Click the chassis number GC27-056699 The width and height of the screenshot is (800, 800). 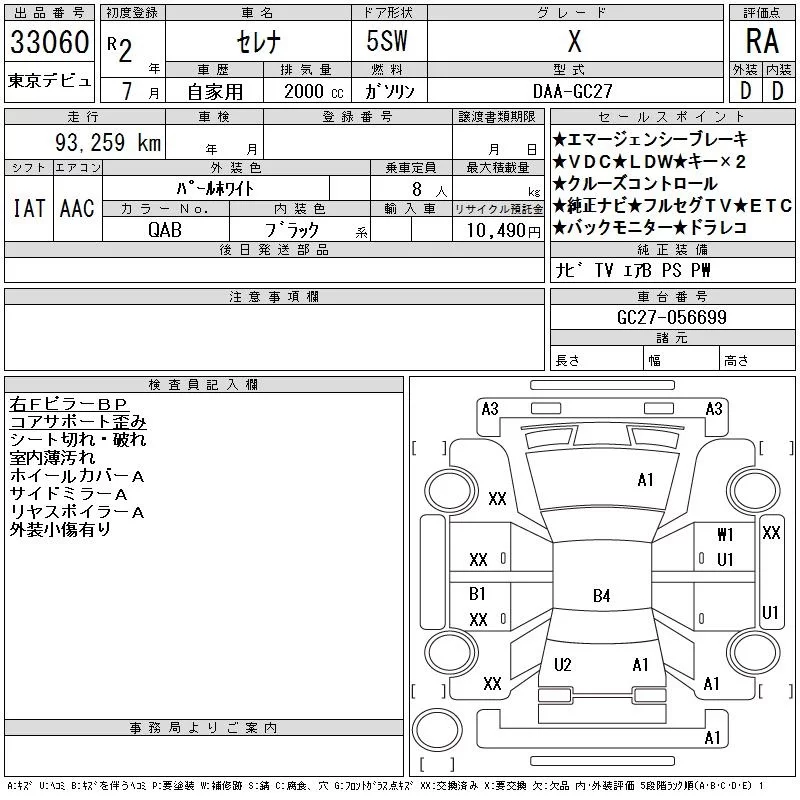[x=672, y=317]
